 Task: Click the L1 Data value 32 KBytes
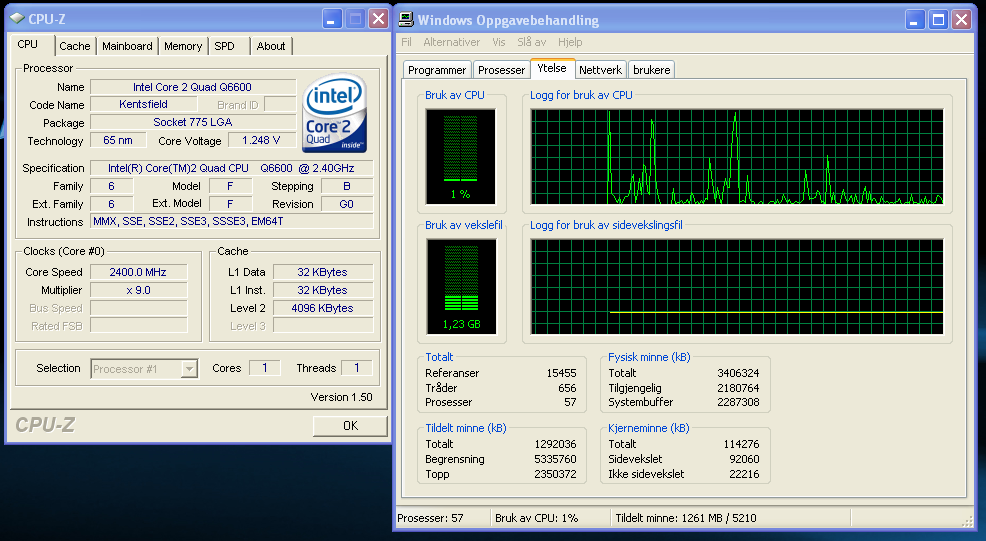click(323, 272)
